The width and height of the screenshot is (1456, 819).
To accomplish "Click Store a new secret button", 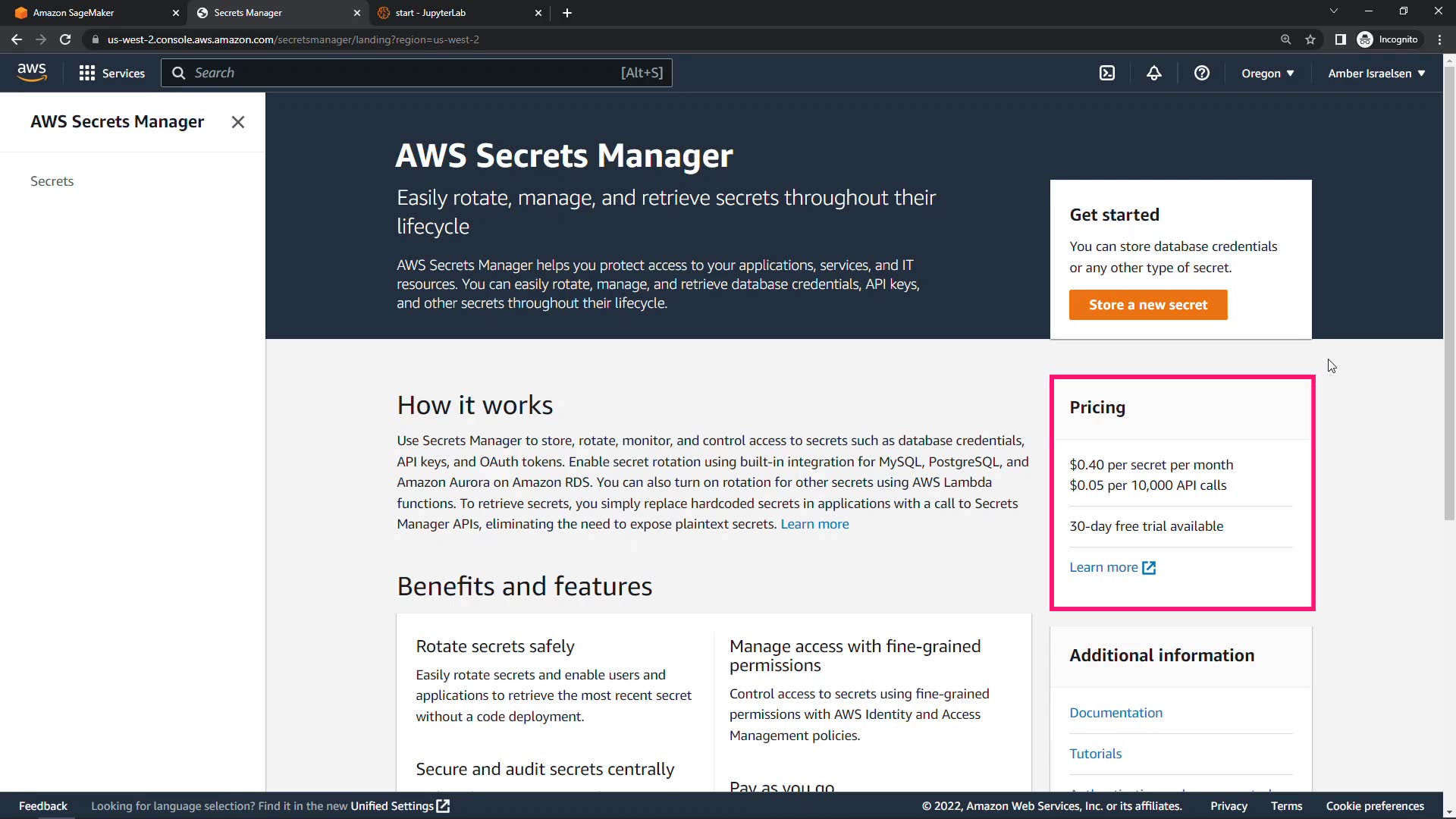I will coord(1148,305).
